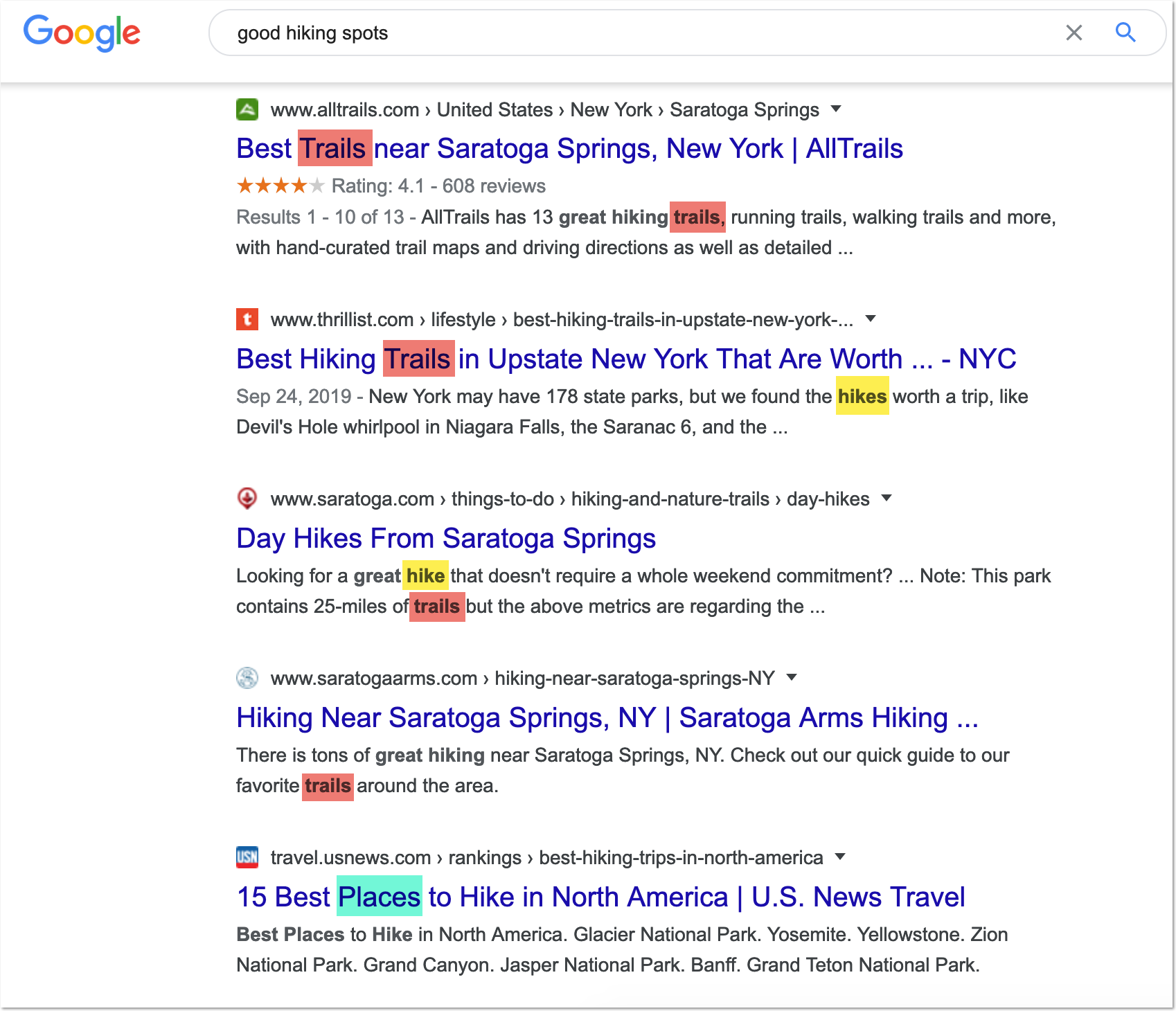Click the Thrillist favicon
Image resolution: width=1176 pixels, height=1011 pixels.
pos(247,319)
